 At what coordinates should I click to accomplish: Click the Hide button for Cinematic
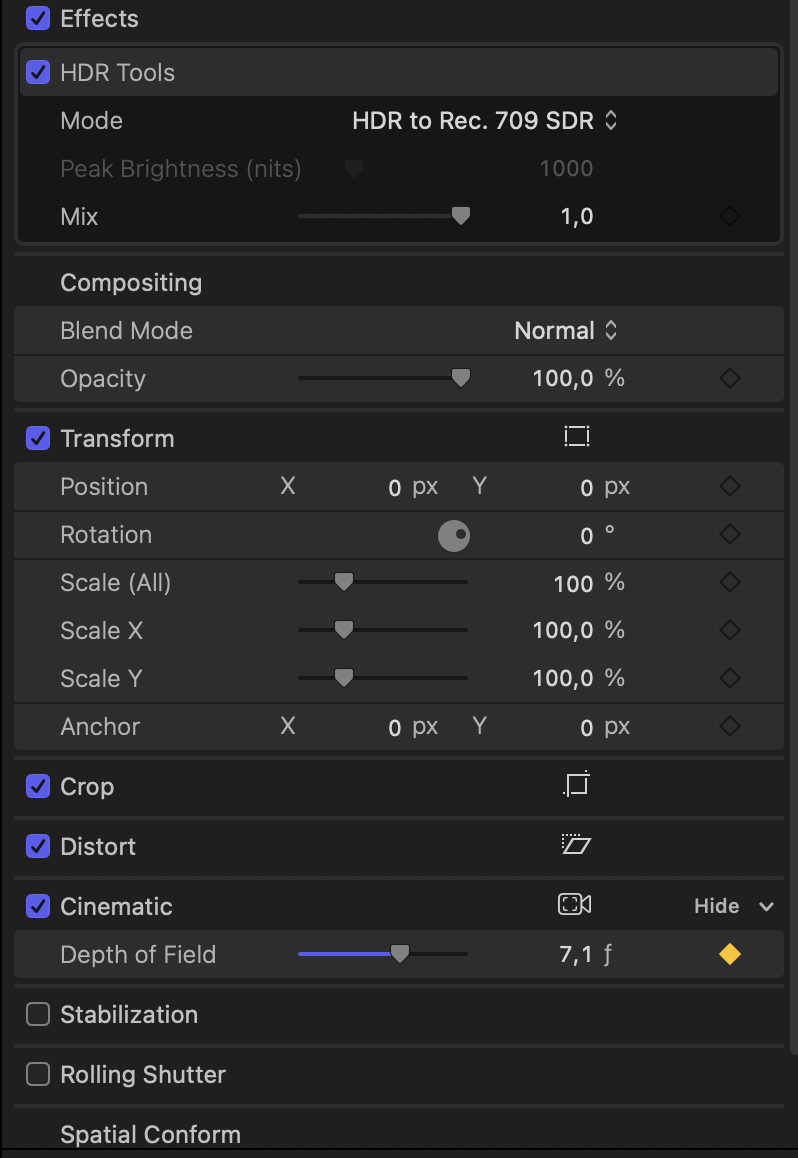point(716,906)
